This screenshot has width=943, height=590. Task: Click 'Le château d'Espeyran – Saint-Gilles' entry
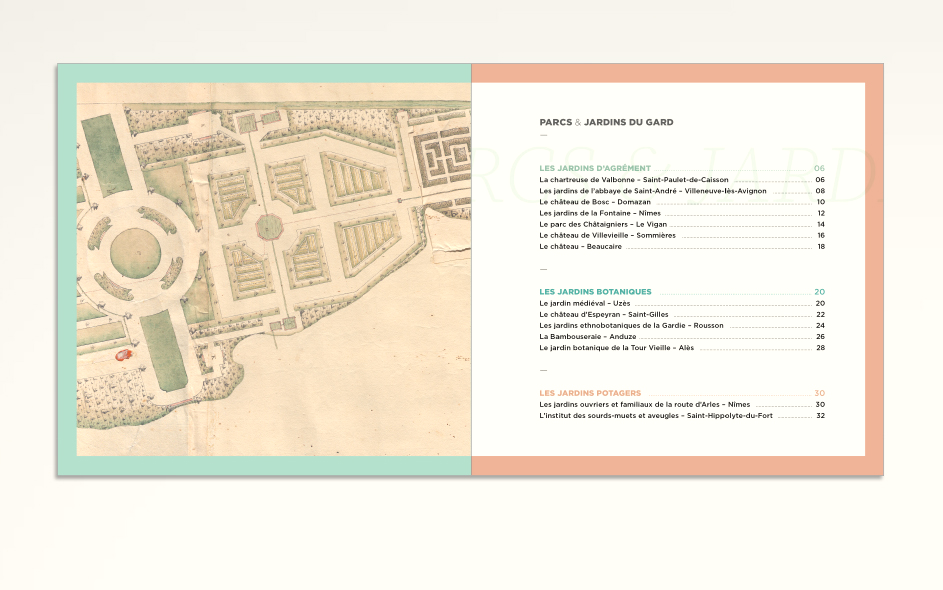603,315
